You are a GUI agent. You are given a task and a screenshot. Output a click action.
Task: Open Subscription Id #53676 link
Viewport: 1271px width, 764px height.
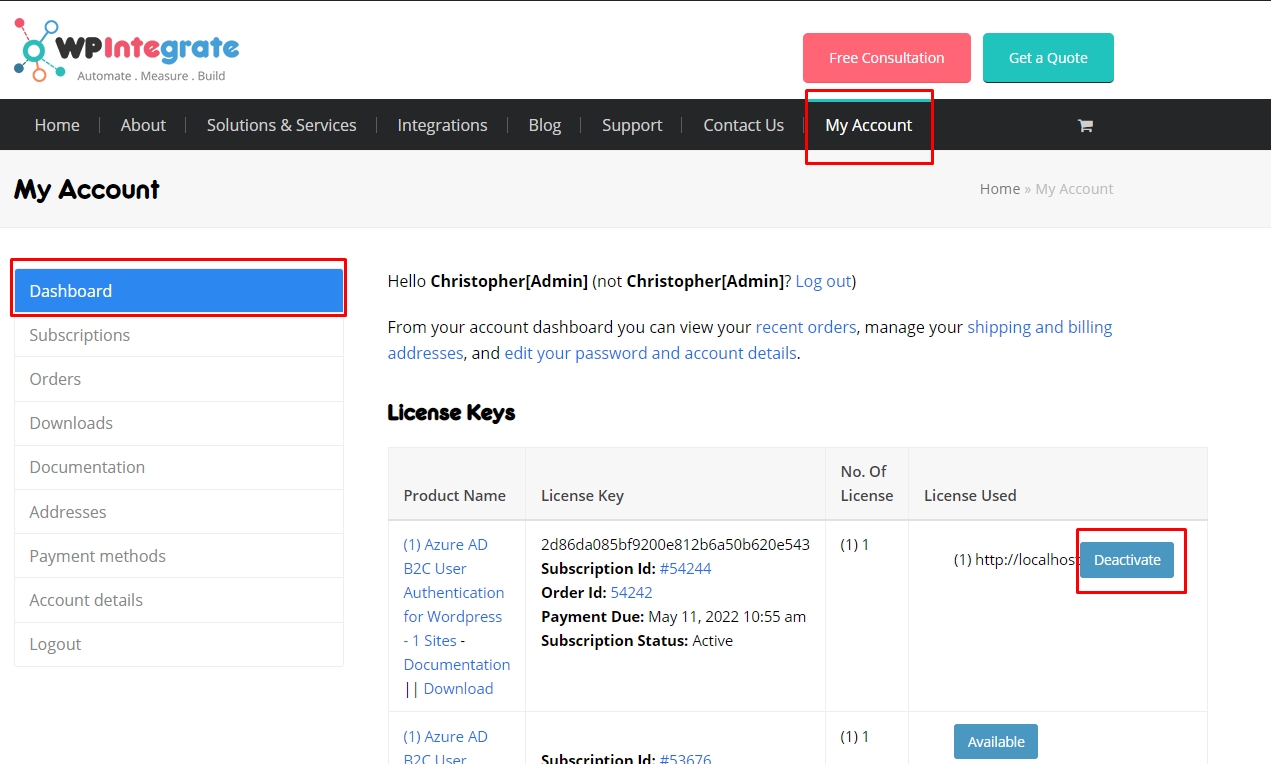click(x=685, y=758)
